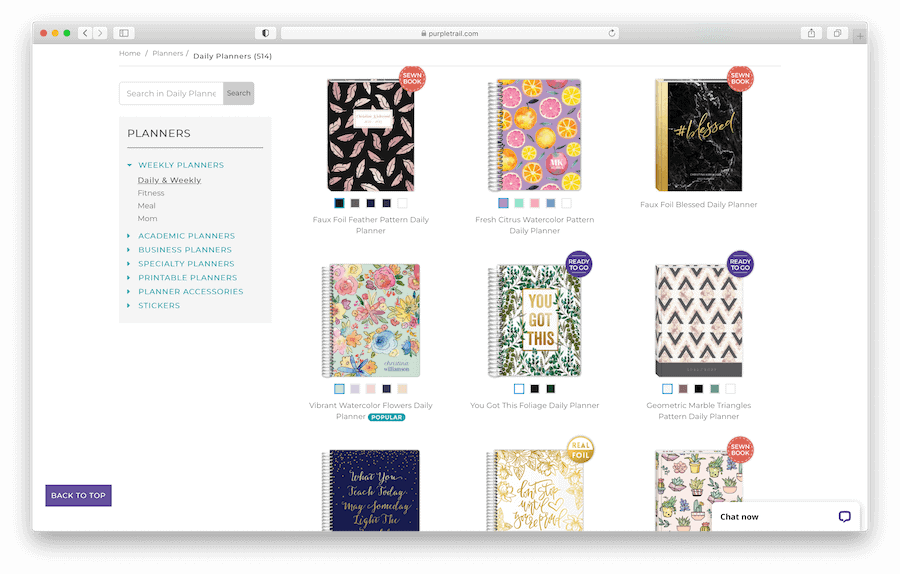Open the privacy shield icon

pos(265,33)
